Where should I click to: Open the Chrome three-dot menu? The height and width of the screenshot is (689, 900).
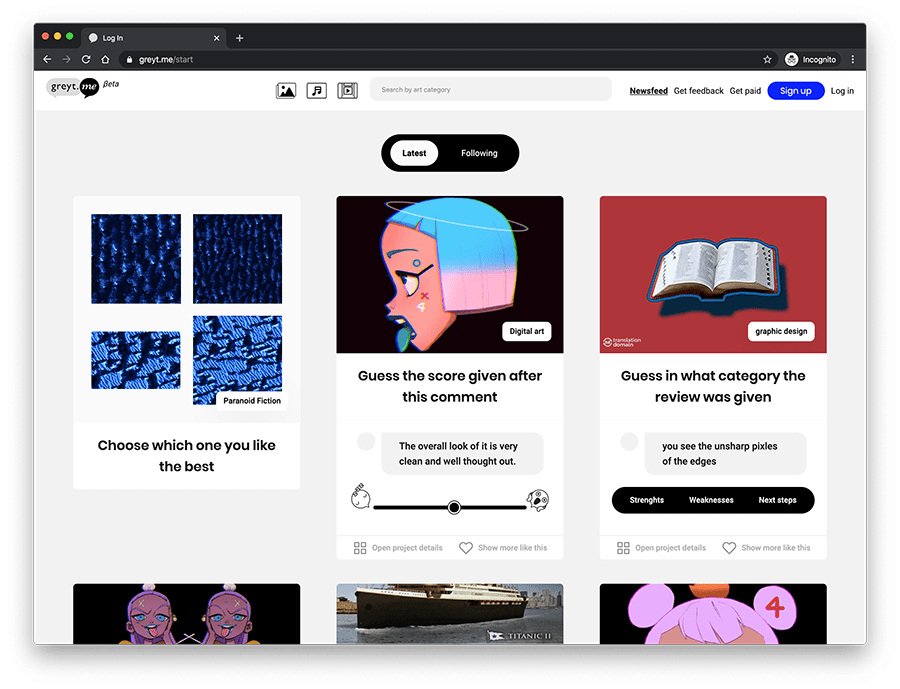point(853,59)
